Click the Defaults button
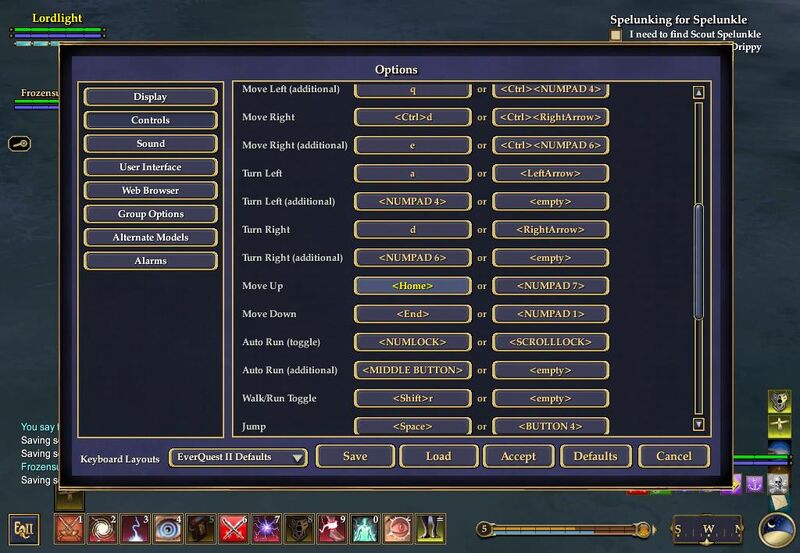Screen dimensions: 800x553 click(x=595, y=456)
